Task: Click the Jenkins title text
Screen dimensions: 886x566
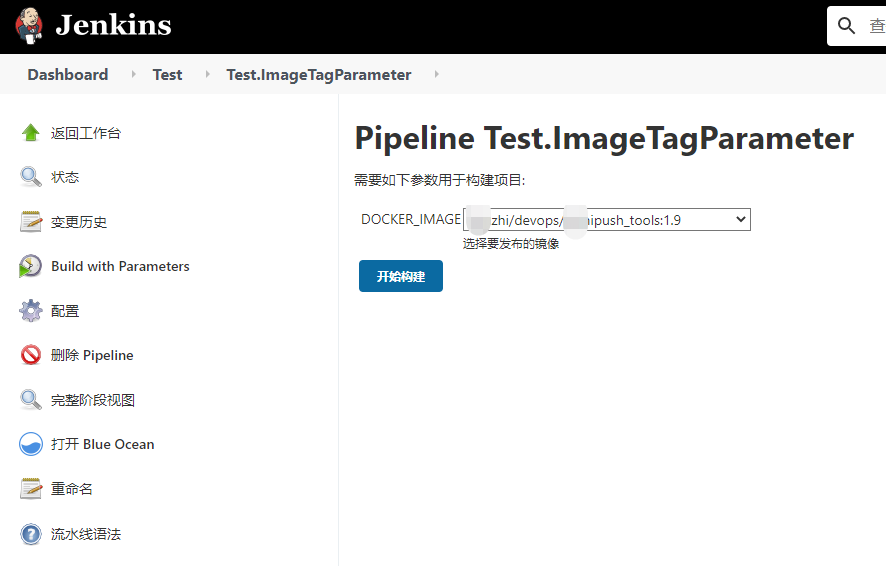Action: click(114, 25)
